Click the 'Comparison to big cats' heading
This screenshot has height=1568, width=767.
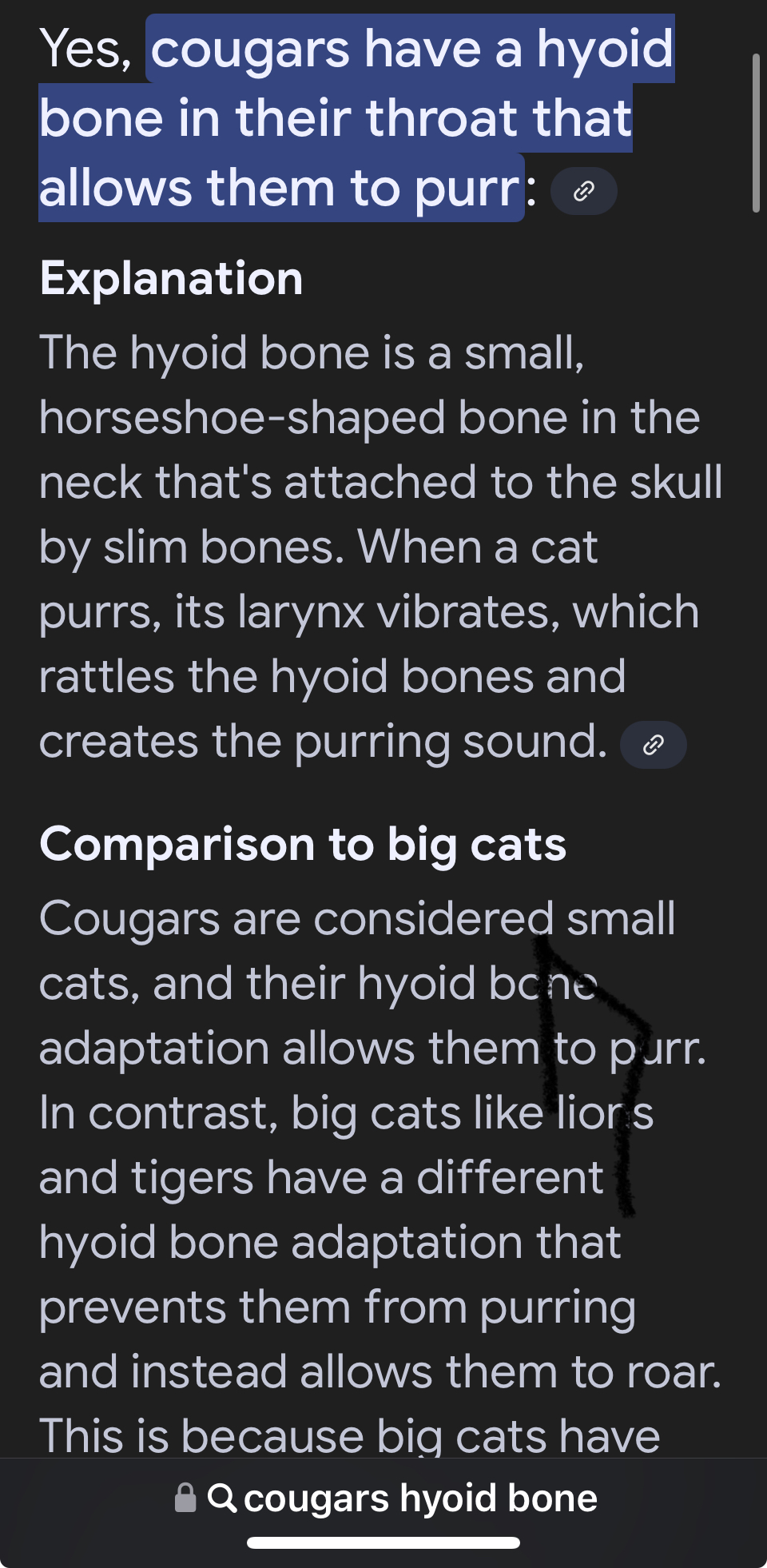point(303,845)
